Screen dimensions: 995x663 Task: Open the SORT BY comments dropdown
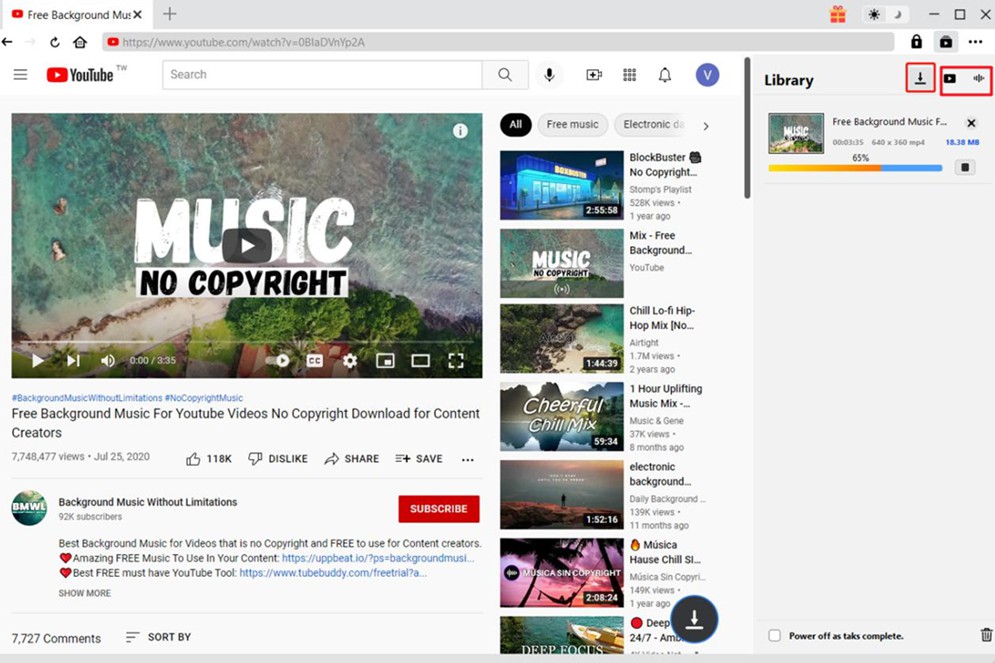click(158, 637)
